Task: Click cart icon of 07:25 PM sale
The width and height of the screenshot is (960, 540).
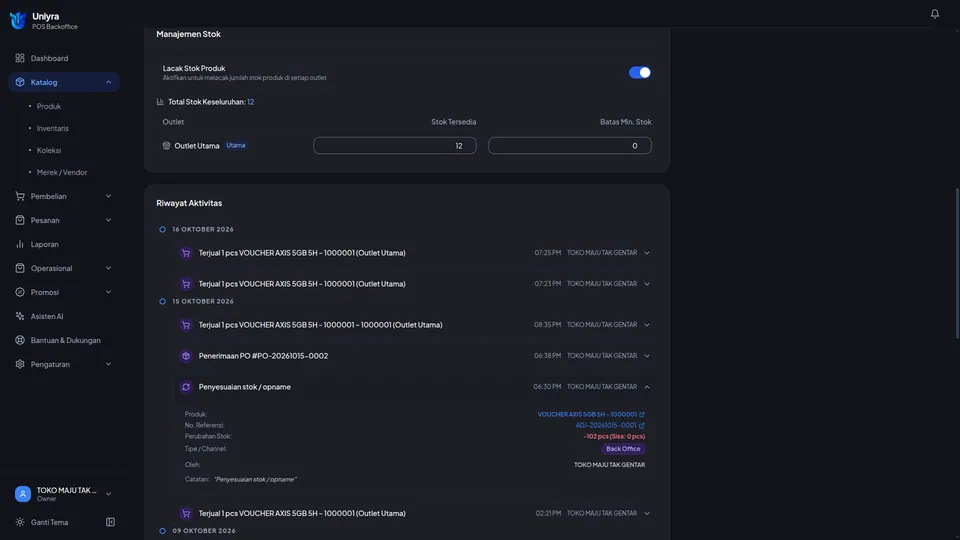Action: click(x=186, y=253)
